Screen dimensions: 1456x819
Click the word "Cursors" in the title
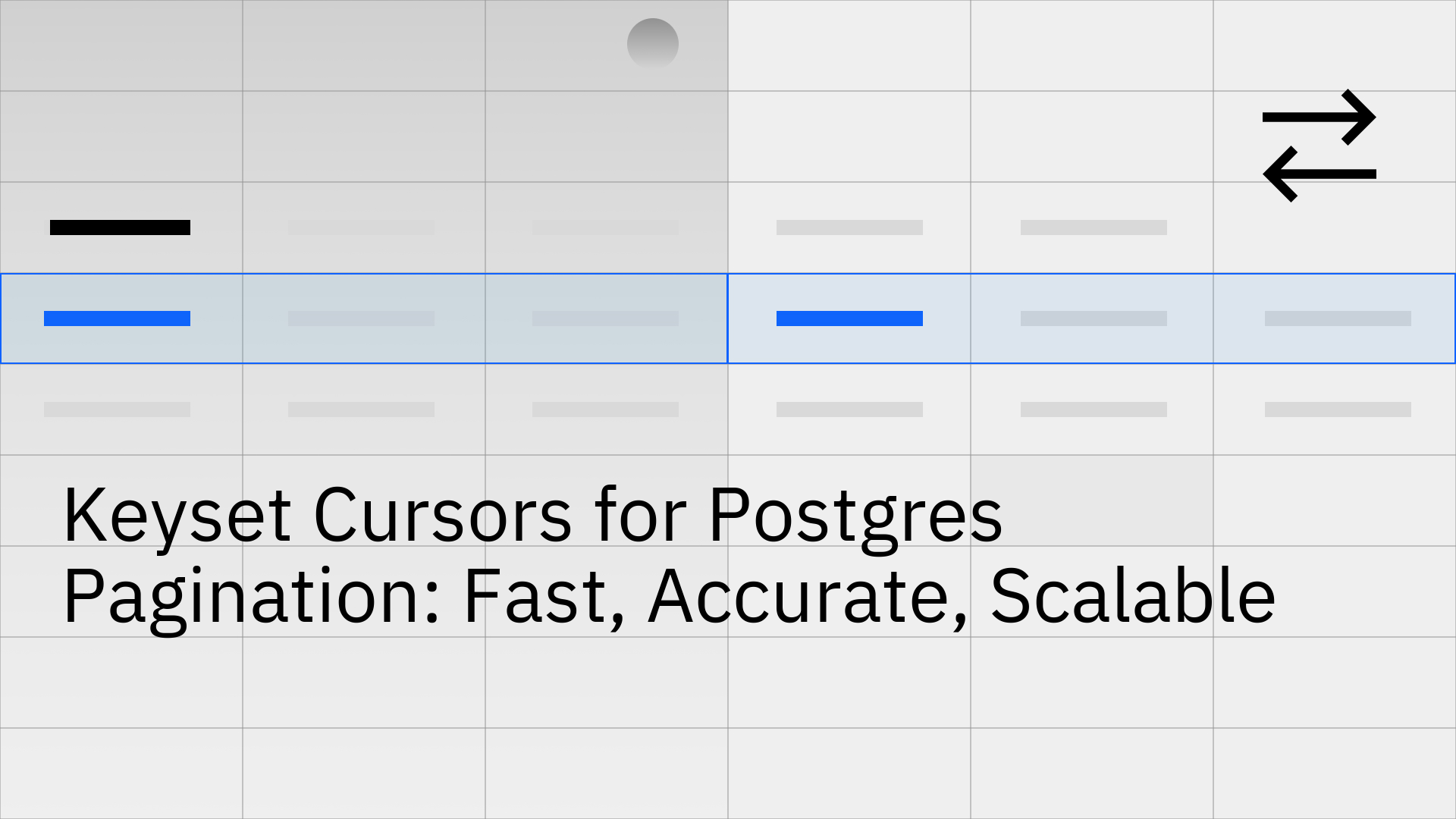pyautogui.click(x=442, y=516)
